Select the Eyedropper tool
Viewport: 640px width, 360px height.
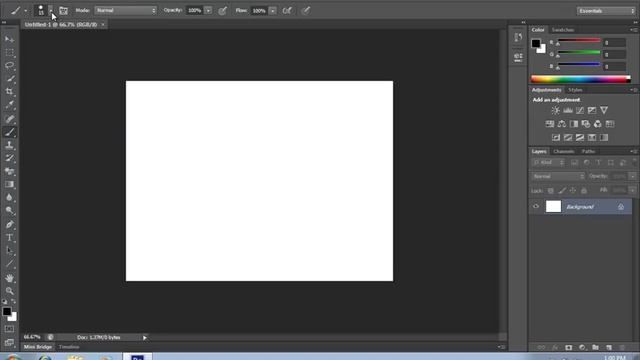point(9,105)
